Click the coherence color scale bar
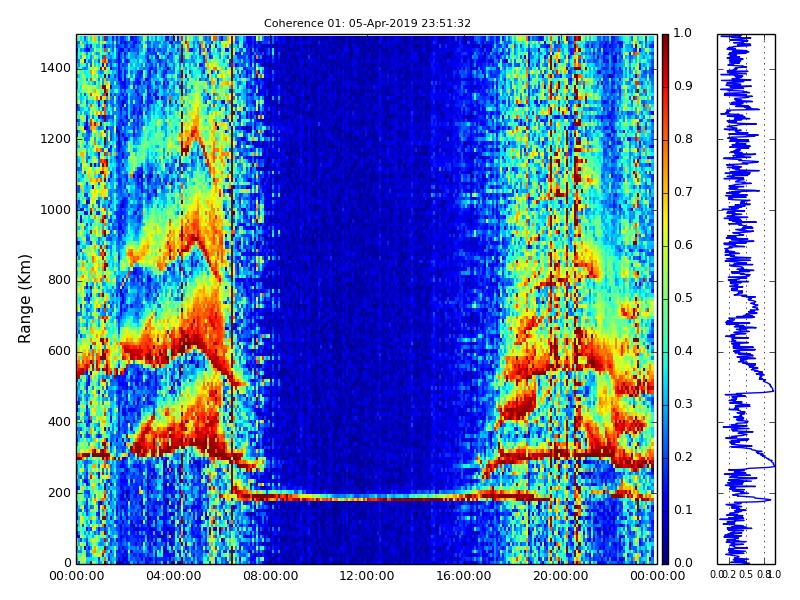 665,299
